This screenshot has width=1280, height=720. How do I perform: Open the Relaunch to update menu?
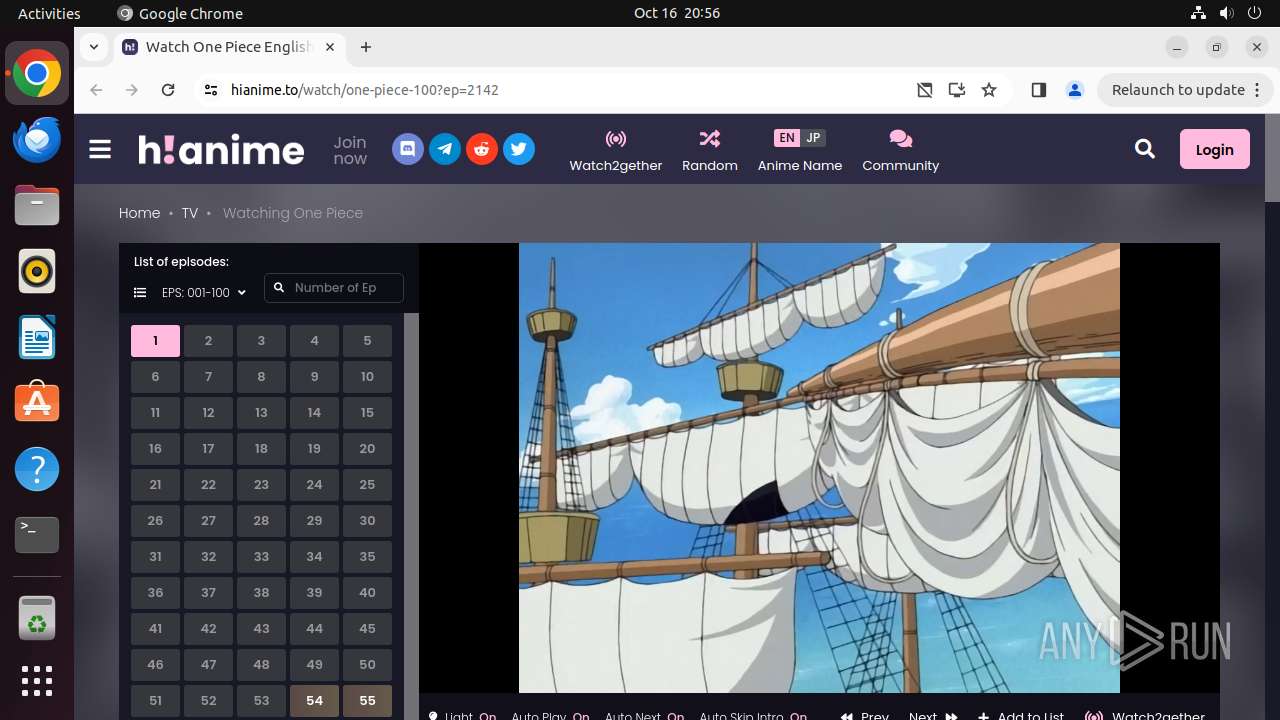pyautogui.click(x=1185, y=90)
